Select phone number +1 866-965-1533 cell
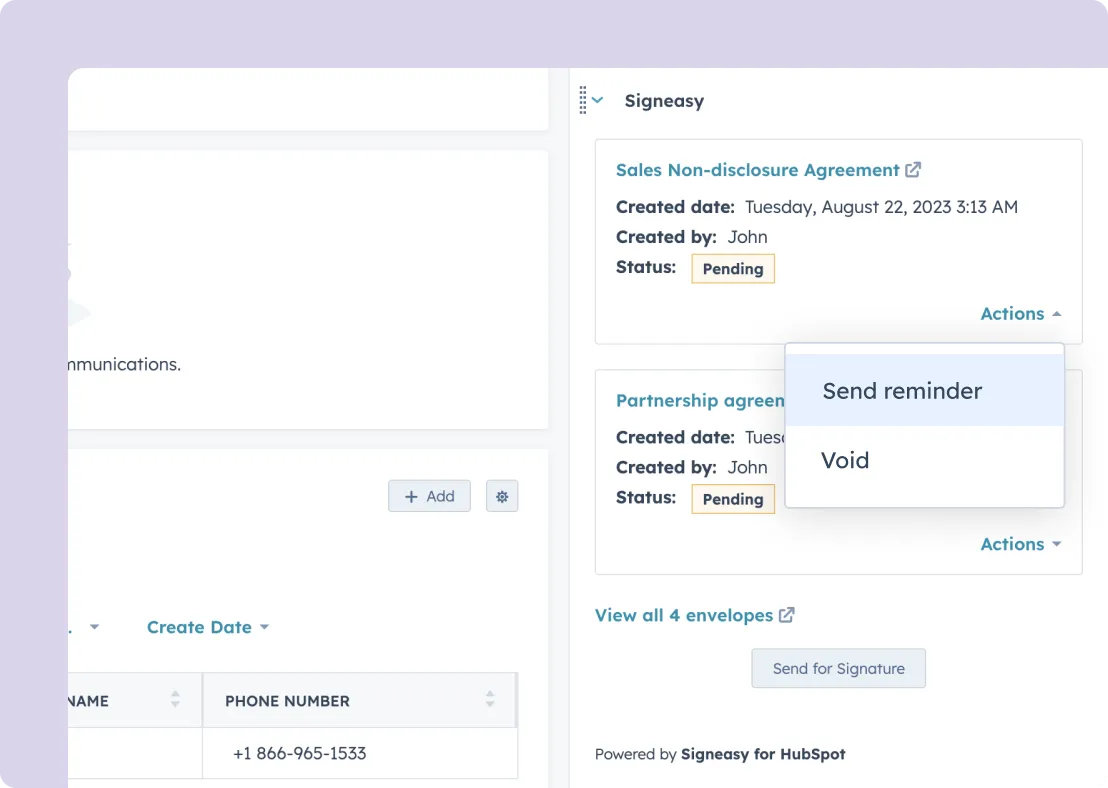Image resolution: width=1108 pixels, height=788 pixels. tap(360, 753)
